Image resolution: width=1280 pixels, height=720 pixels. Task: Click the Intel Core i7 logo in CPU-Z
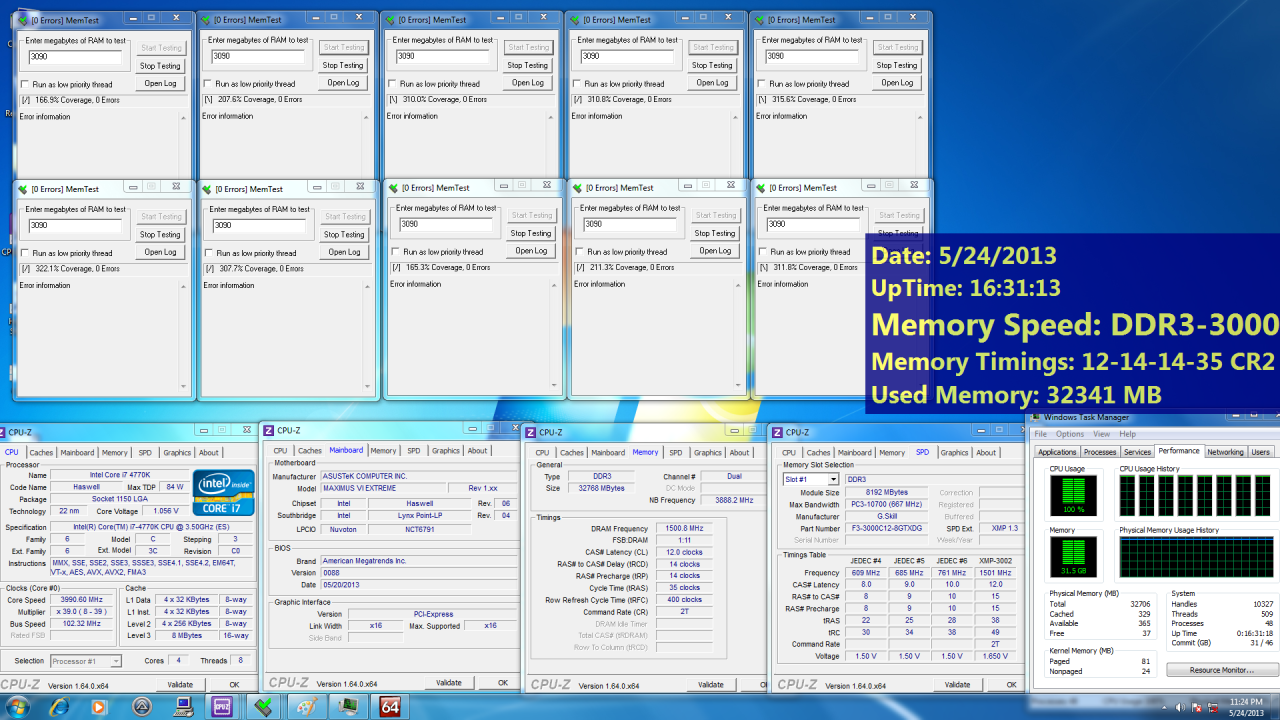pyautogui.click(x=222, y=493)
